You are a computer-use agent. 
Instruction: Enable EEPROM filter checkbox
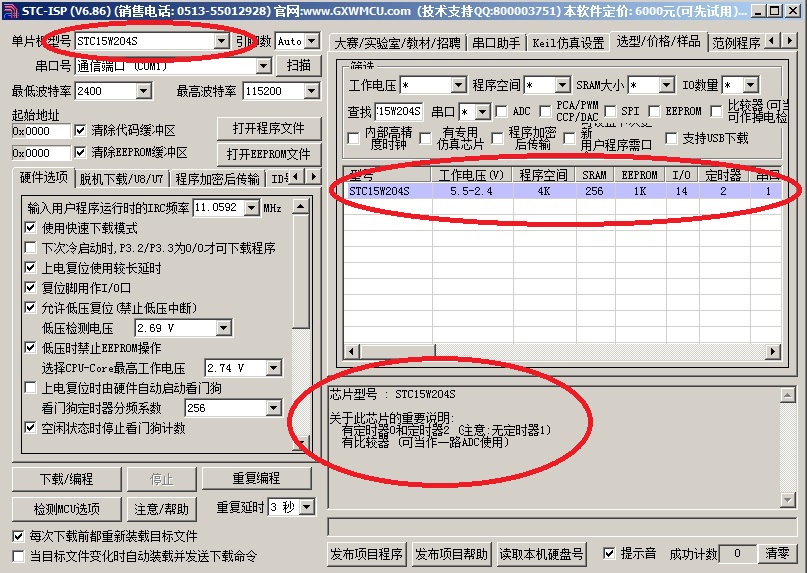point(655,111)
